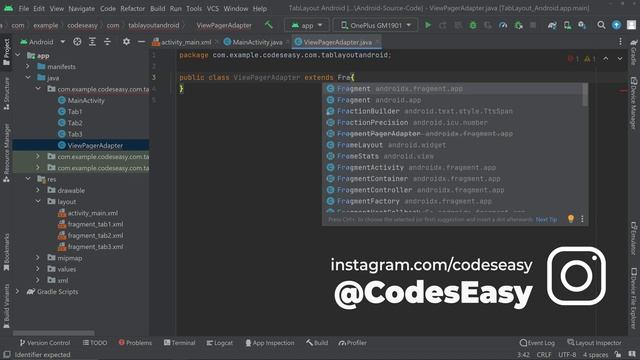640x360 pixels.
Task: Select FragmentPagerAdapter from the completion list
Action: [x=455, y=133]
